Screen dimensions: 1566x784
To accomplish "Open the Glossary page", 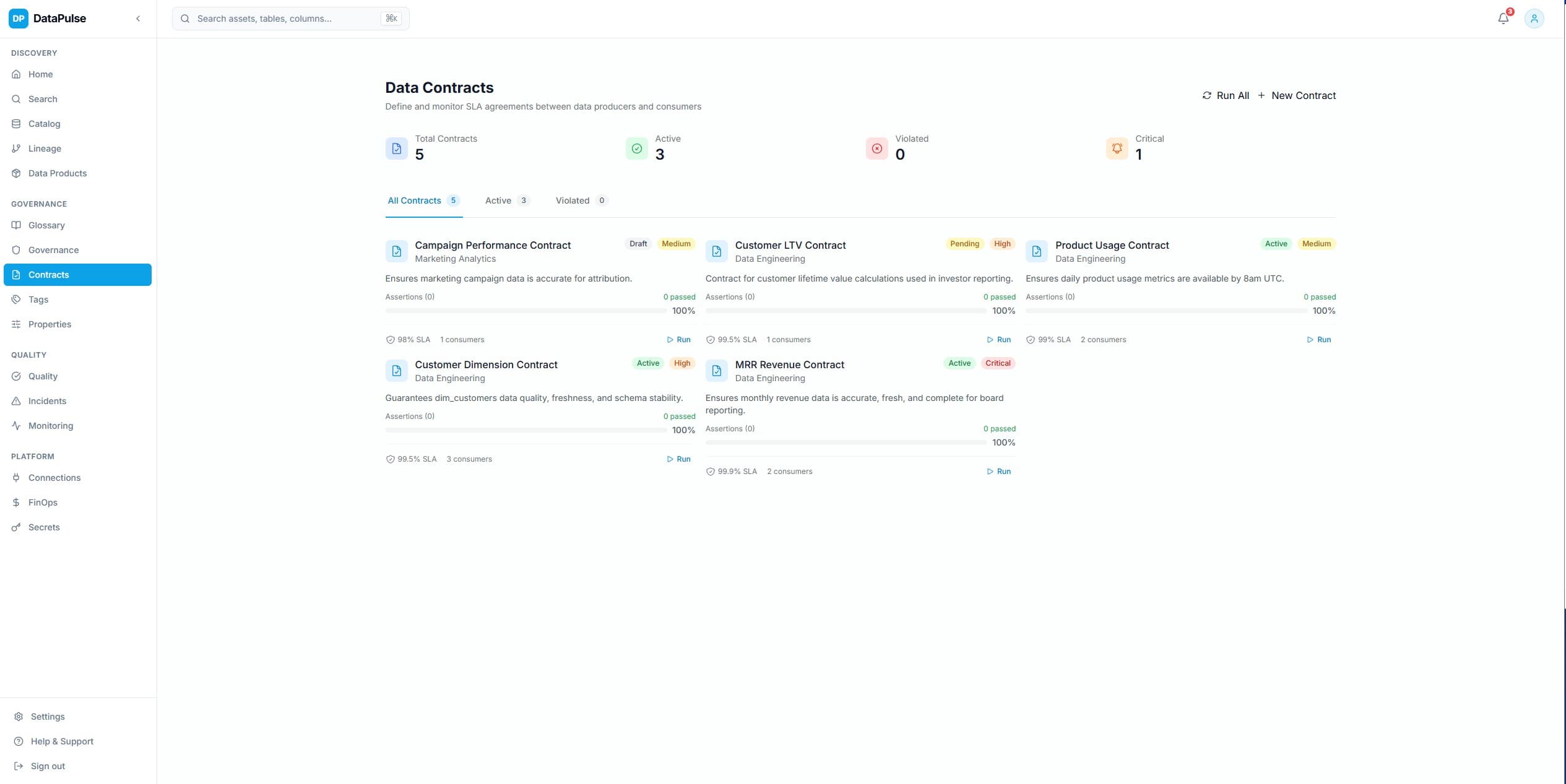I will pyautogui.click(x=46, y=225).
